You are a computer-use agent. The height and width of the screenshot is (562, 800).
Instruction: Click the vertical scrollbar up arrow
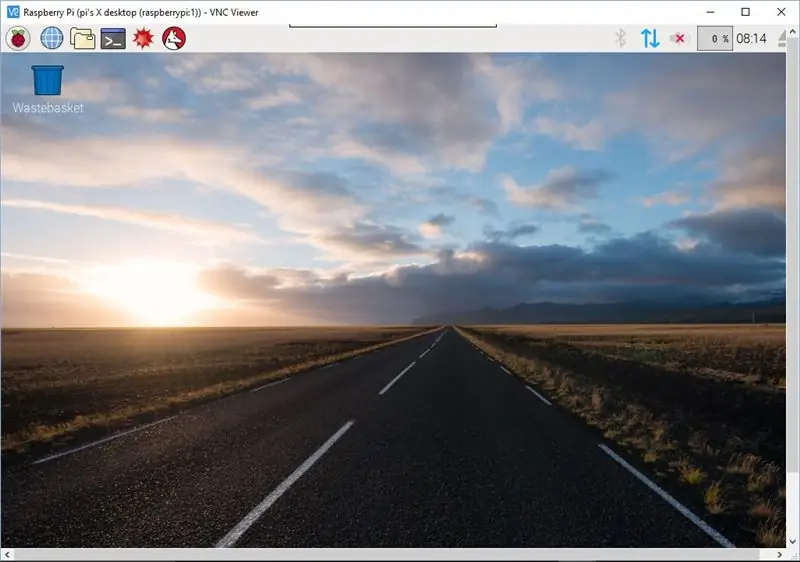pyautogui.click(x=793, y=32)
